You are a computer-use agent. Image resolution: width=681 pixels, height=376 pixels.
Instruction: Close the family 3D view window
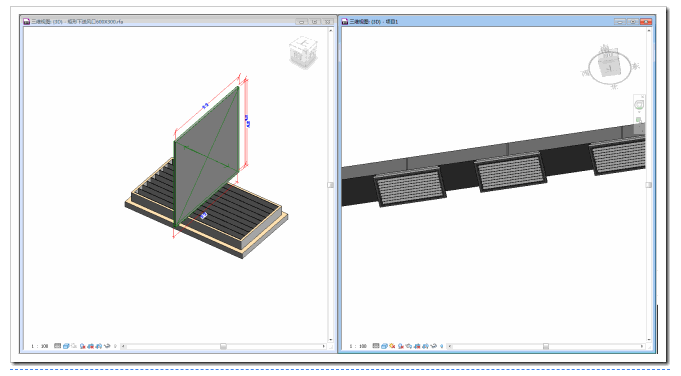(x=327, y=21)
